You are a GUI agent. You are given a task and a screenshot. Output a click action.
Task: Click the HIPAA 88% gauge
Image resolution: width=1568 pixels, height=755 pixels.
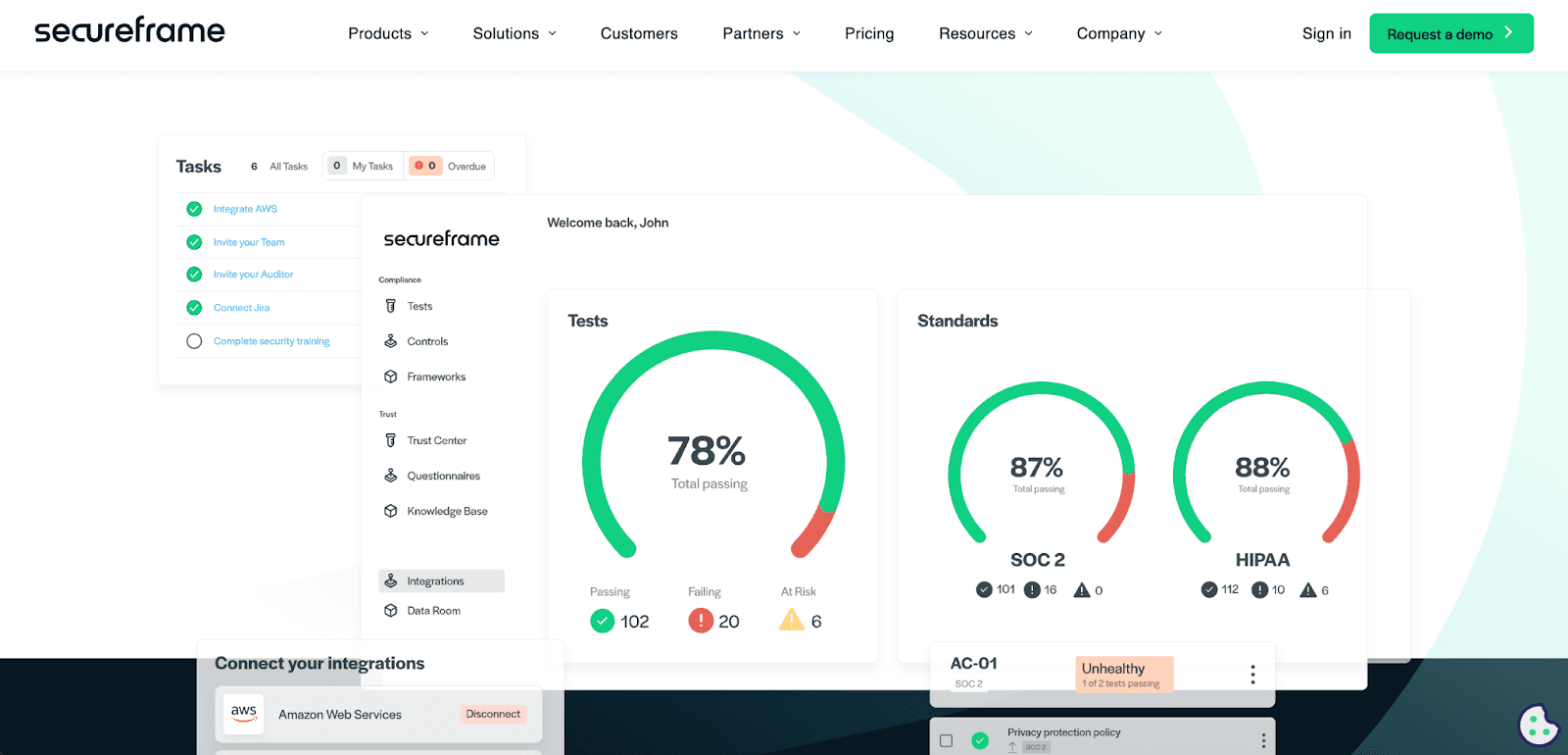tap(1266, 462)
